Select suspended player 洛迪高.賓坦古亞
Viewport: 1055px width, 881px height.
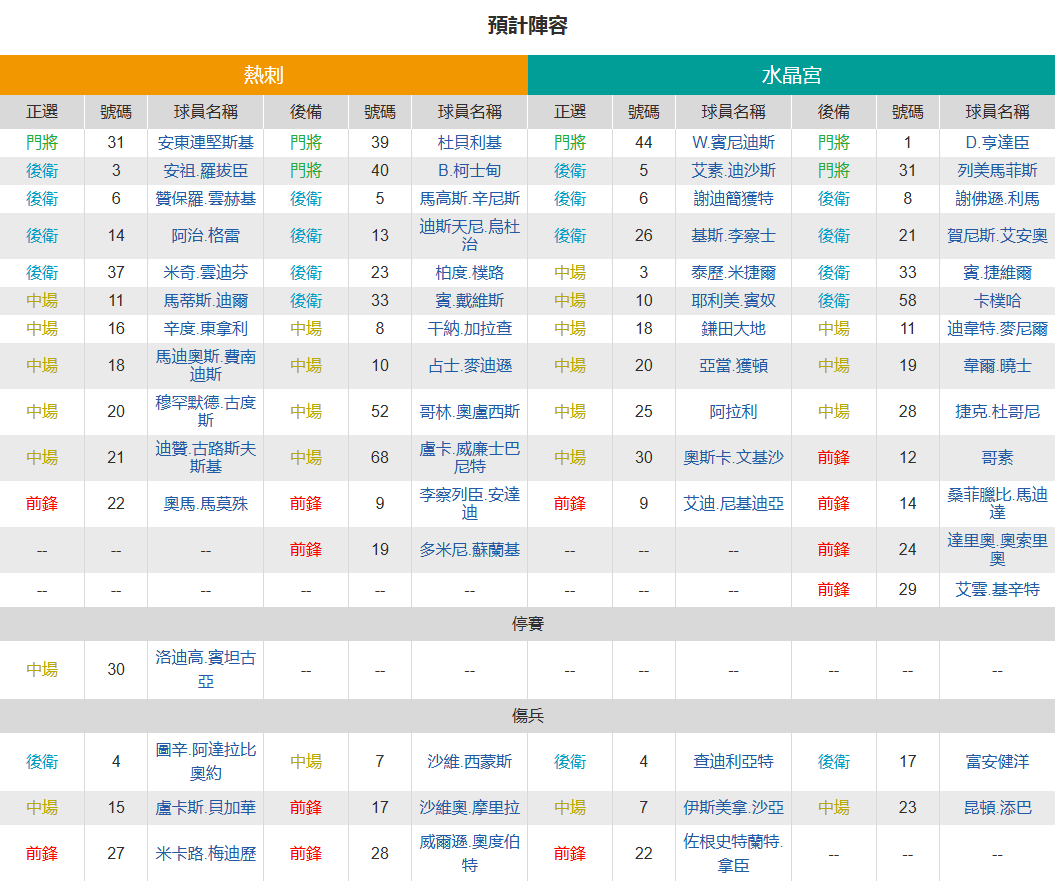click(x=205, y=670)
